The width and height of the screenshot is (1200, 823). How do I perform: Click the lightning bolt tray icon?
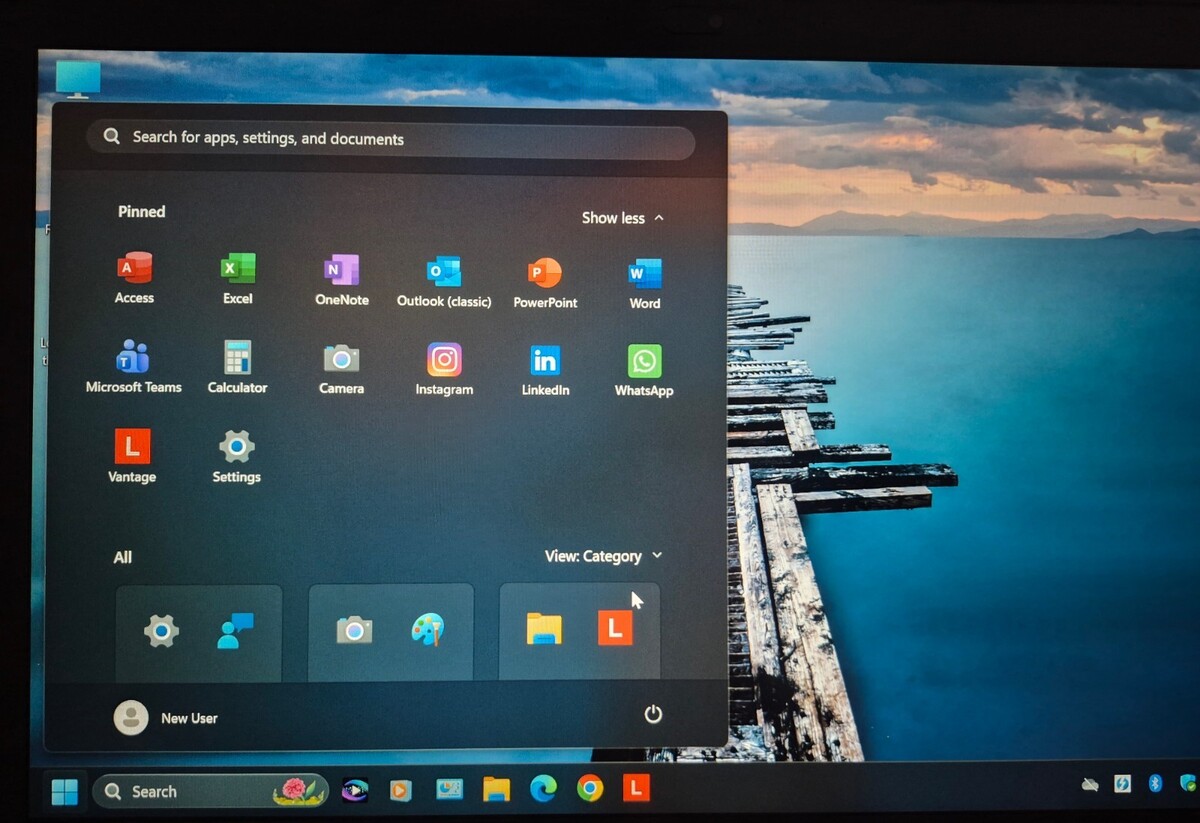(1123, 784)
